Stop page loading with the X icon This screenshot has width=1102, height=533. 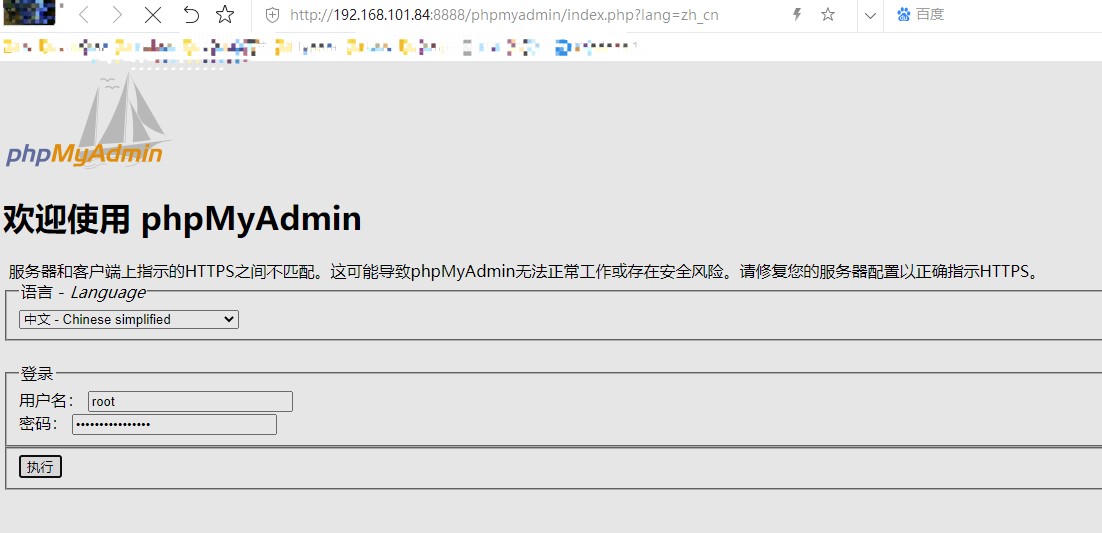click(x=153, y=15)
